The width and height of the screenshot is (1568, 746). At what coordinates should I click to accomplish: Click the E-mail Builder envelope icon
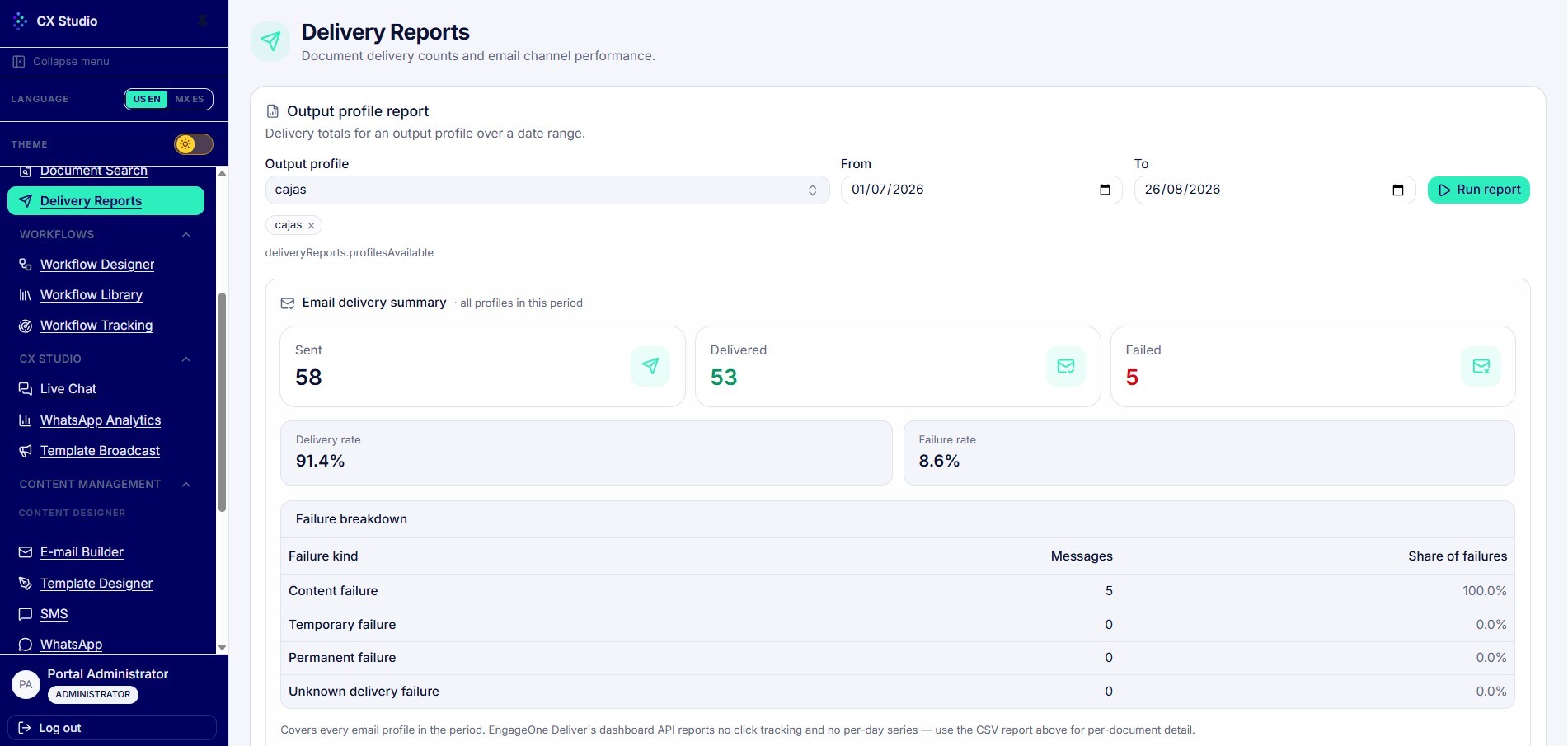[x=26, y=552]
